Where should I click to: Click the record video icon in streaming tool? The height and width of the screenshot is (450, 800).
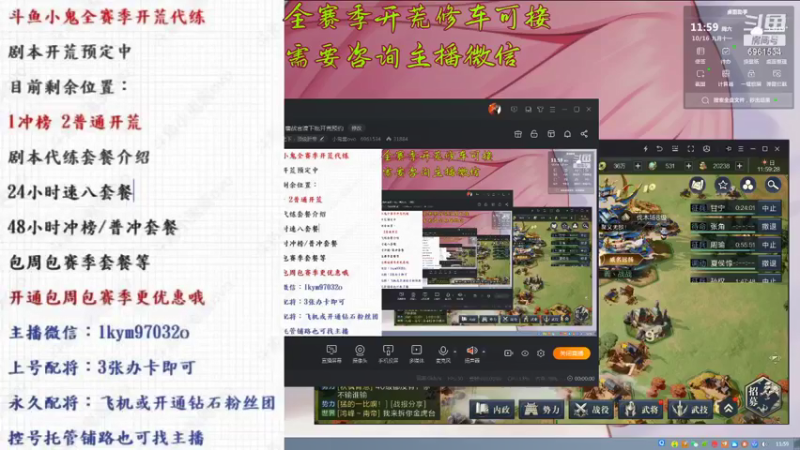[508, 353]
